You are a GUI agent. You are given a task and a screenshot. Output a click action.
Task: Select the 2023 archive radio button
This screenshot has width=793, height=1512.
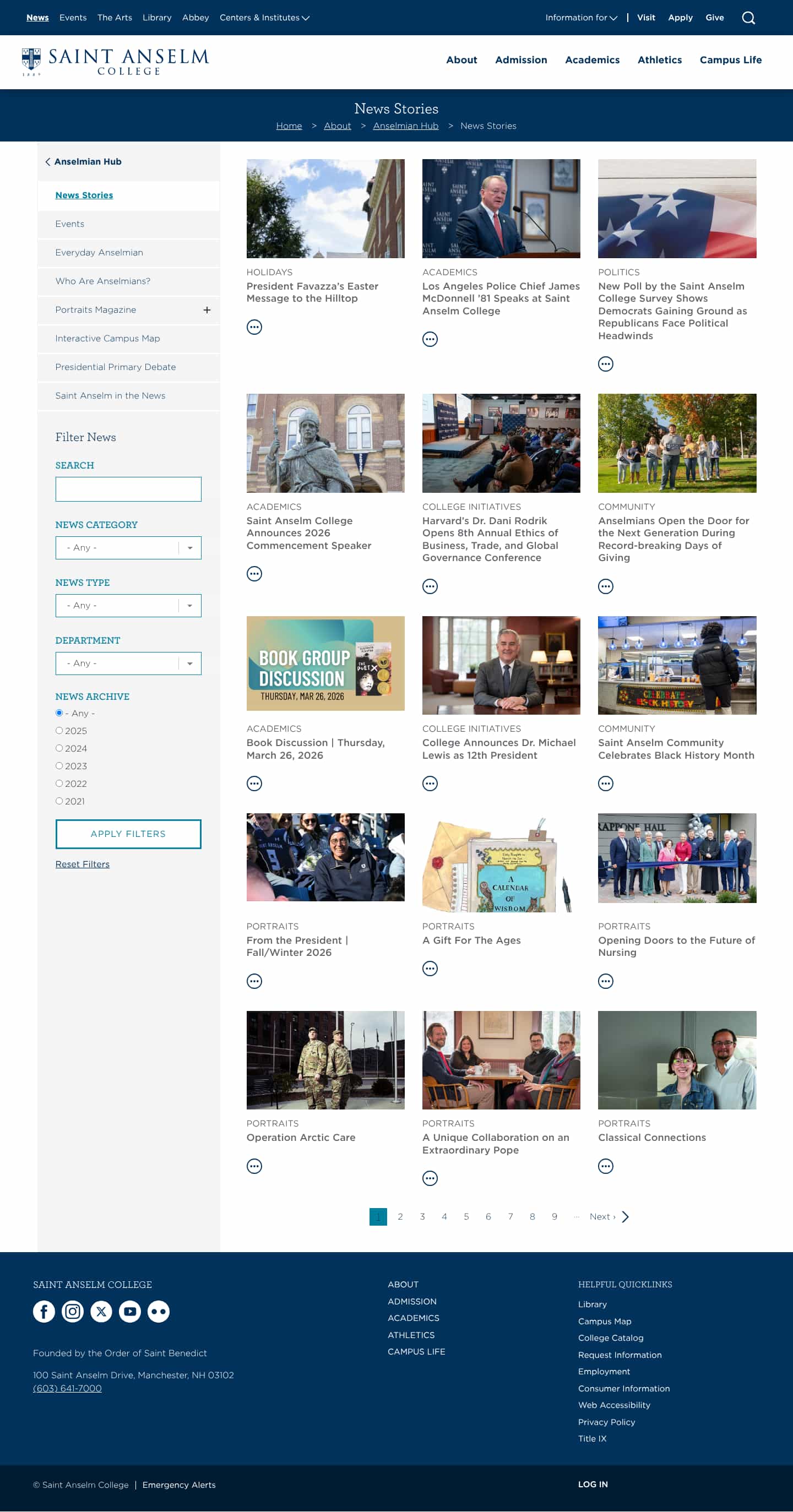coord(59,766)
